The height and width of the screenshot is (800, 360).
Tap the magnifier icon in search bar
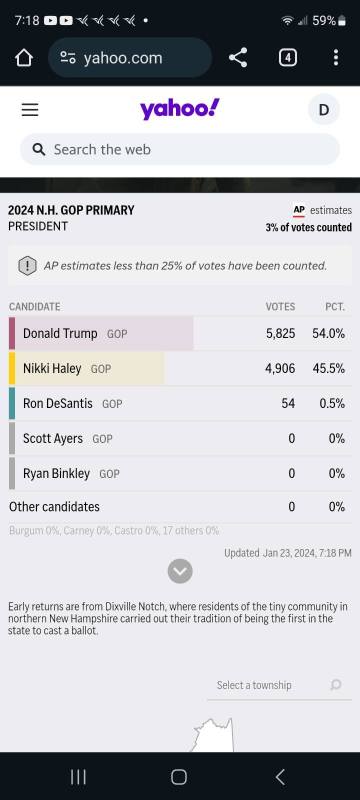(x=39, y=149)
